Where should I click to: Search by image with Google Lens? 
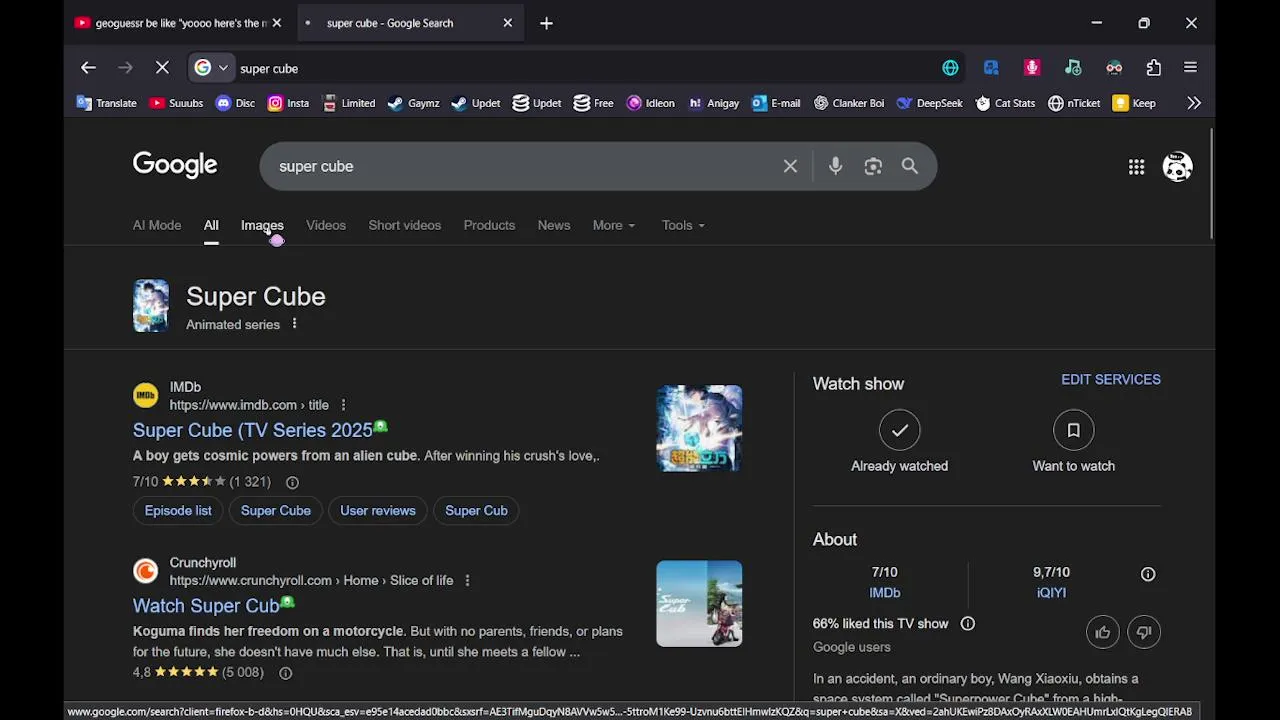(x=873, y=166)
